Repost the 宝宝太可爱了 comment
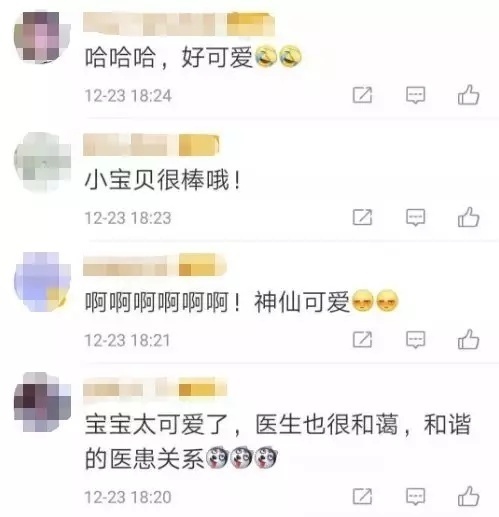 click(x=362, y=497)
